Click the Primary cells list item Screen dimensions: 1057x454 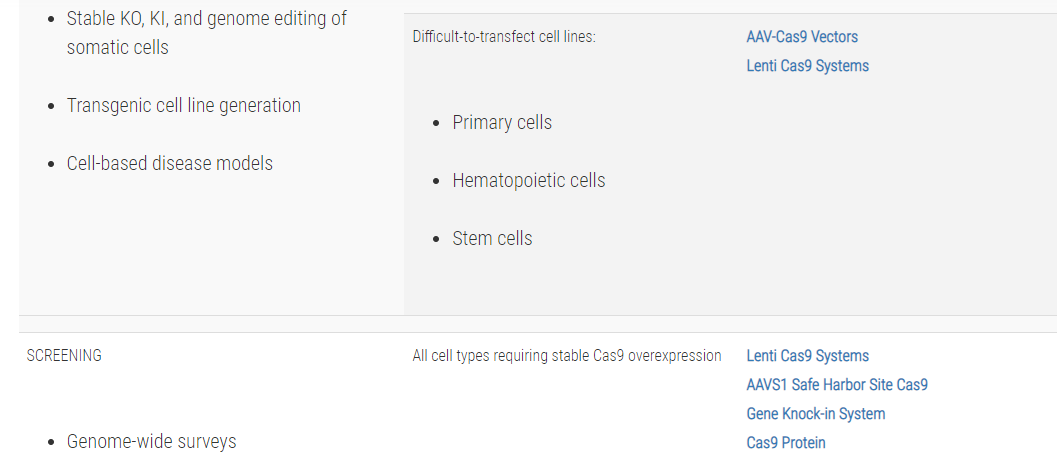502,122
